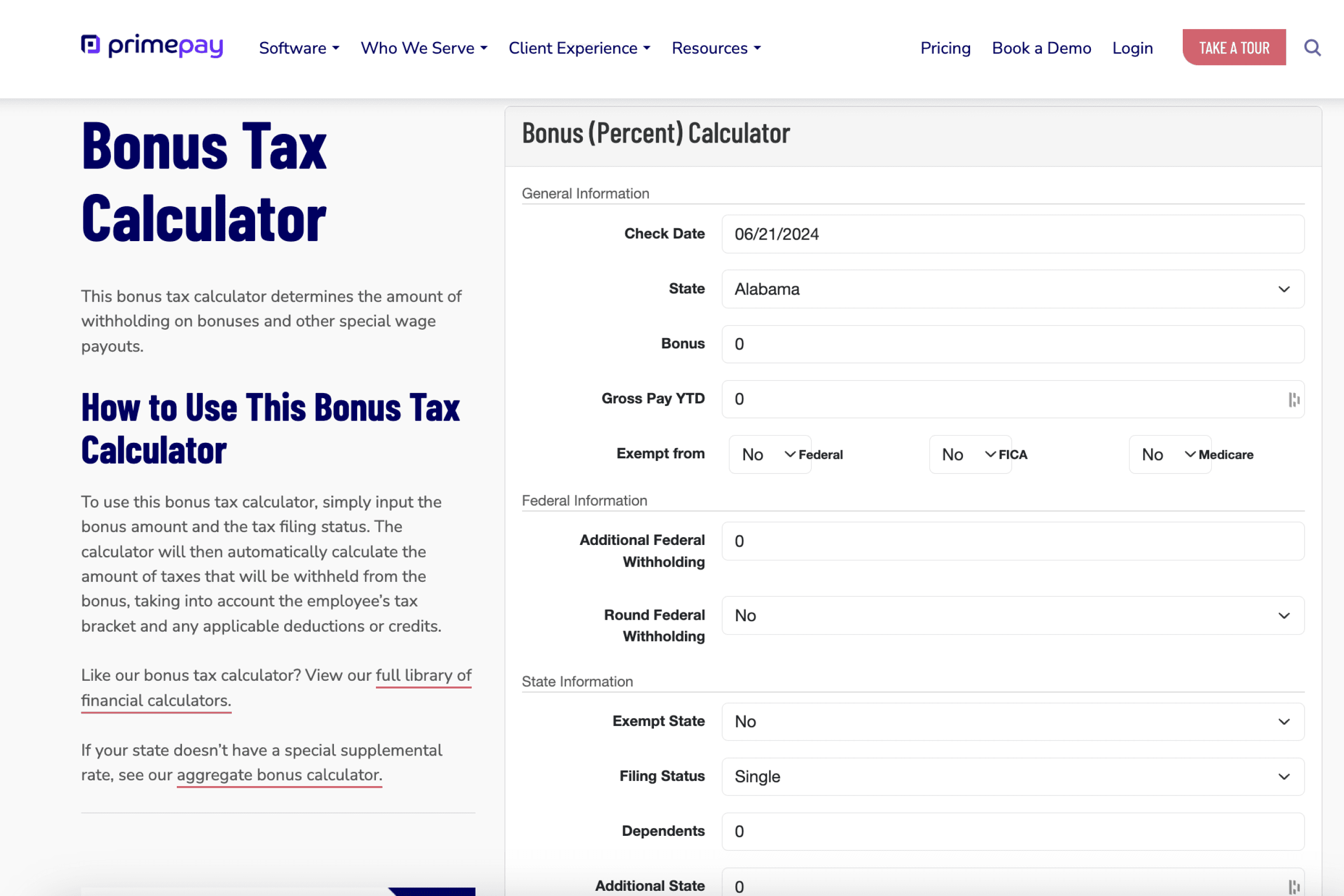Click the Pricing menu item
Screen dimensions: 1344x896
[x=944, y=48]
